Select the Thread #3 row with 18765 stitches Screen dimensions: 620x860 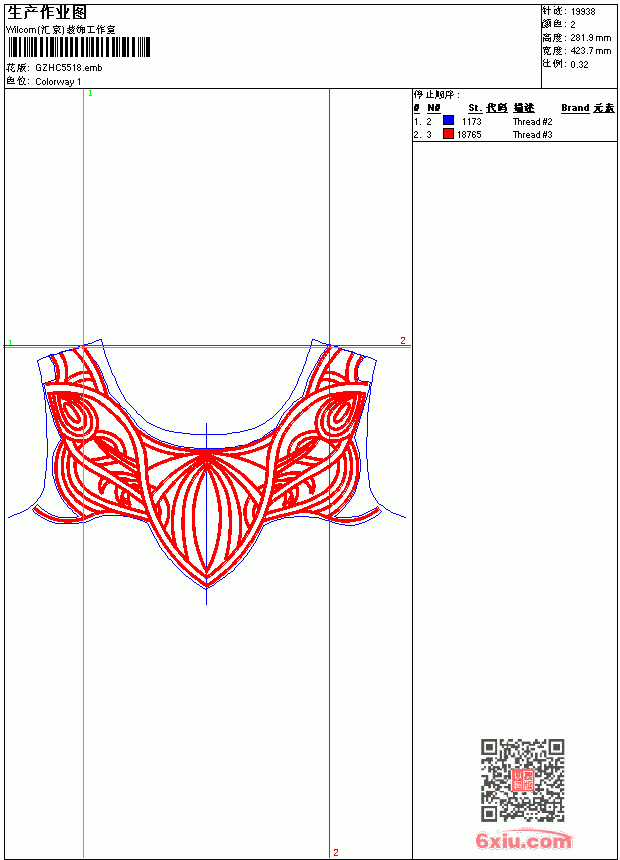(x=515, y=134)
